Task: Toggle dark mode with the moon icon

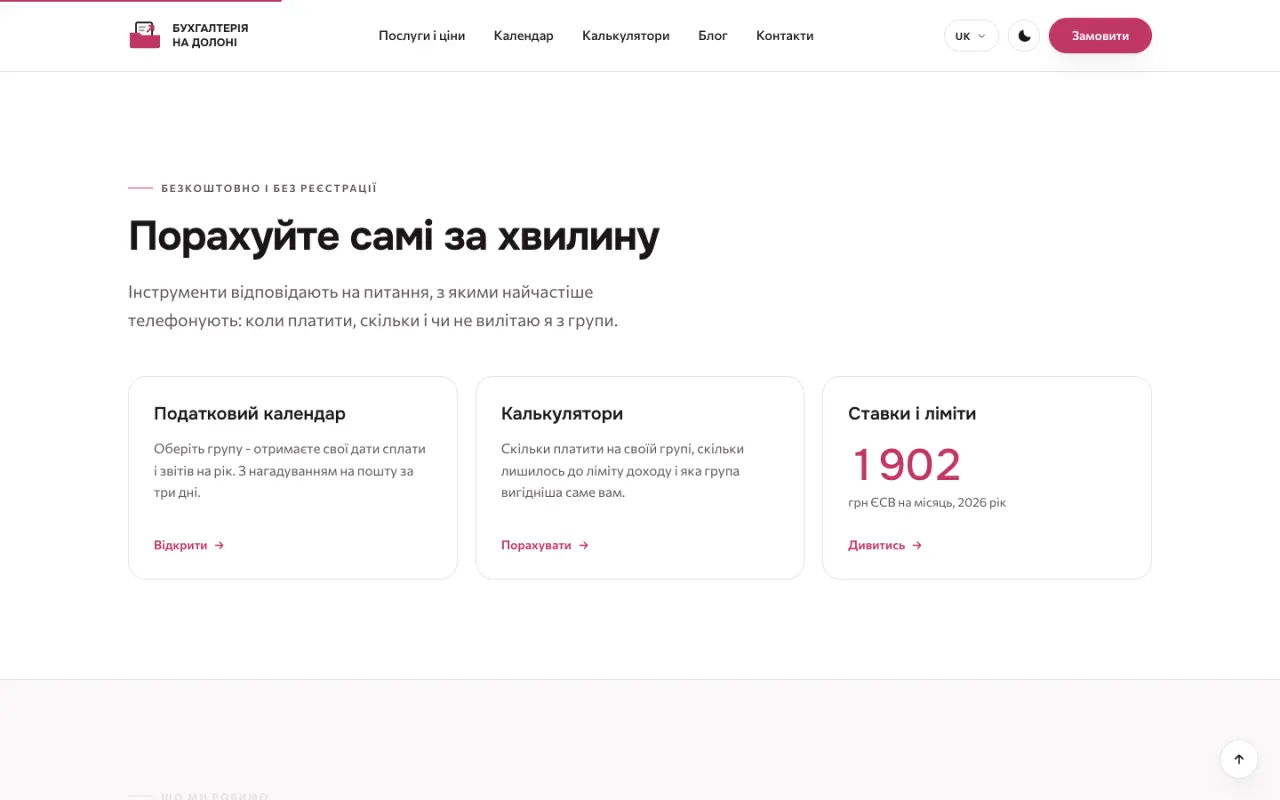Action: 1024,36
